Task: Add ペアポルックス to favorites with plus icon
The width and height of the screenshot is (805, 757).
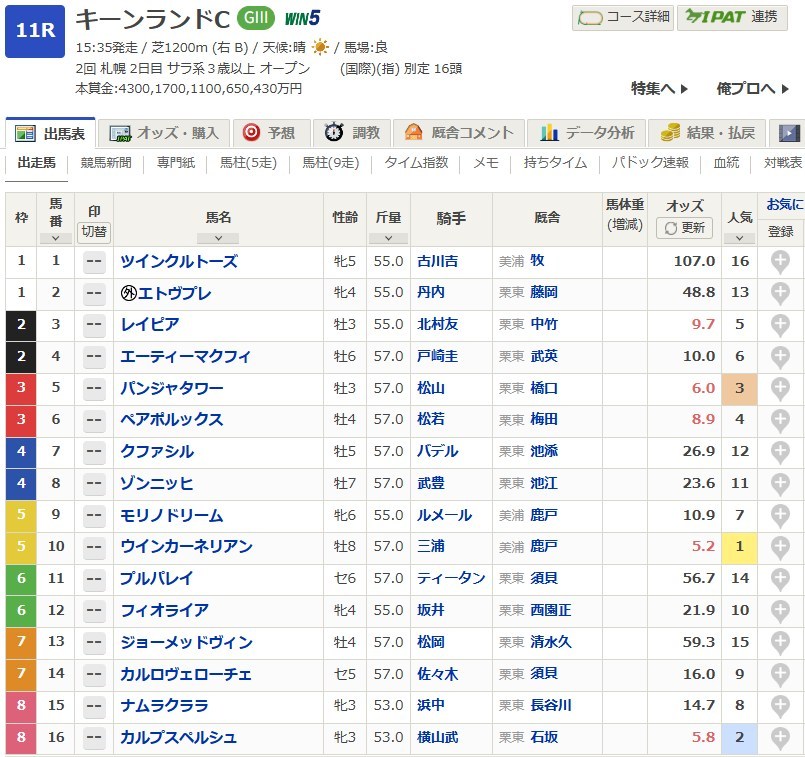Action: click(780, 420)
